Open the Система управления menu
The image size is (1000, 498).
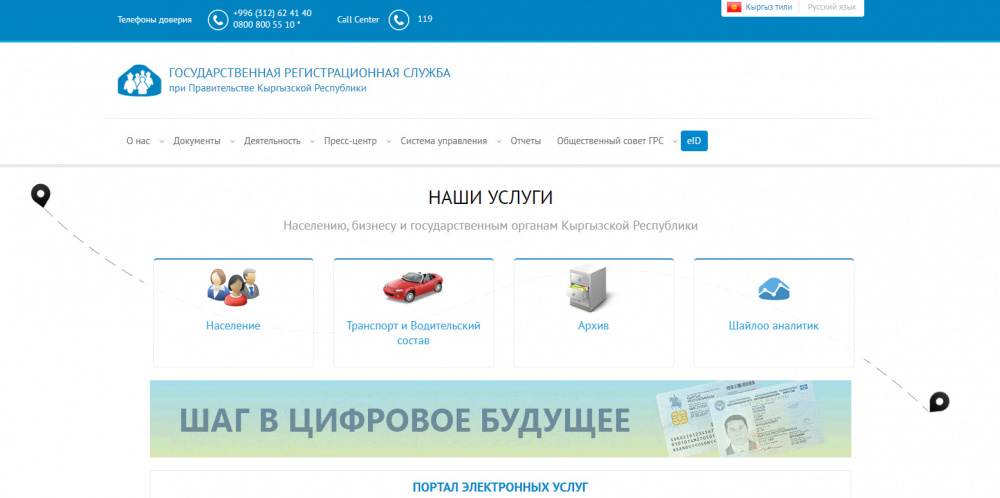pyautogui.click(x=444, y=141)
